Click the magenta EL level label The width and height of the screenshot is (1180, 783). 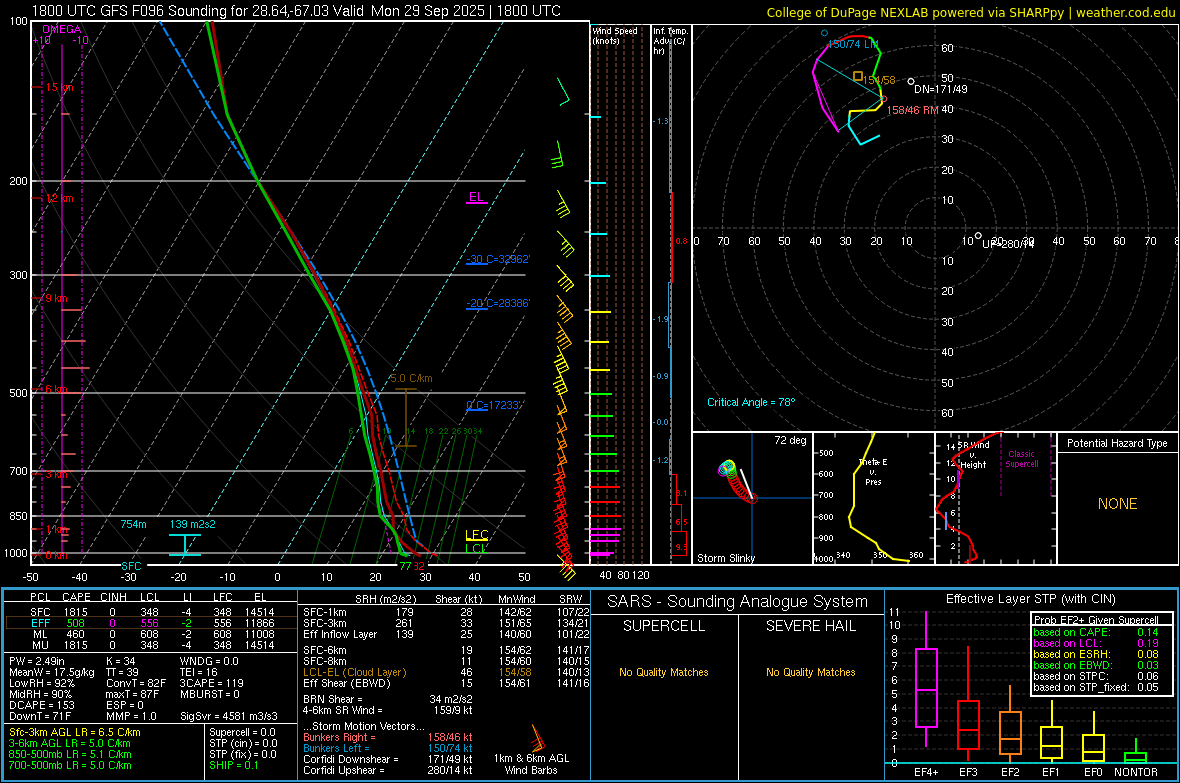point(476,197)
